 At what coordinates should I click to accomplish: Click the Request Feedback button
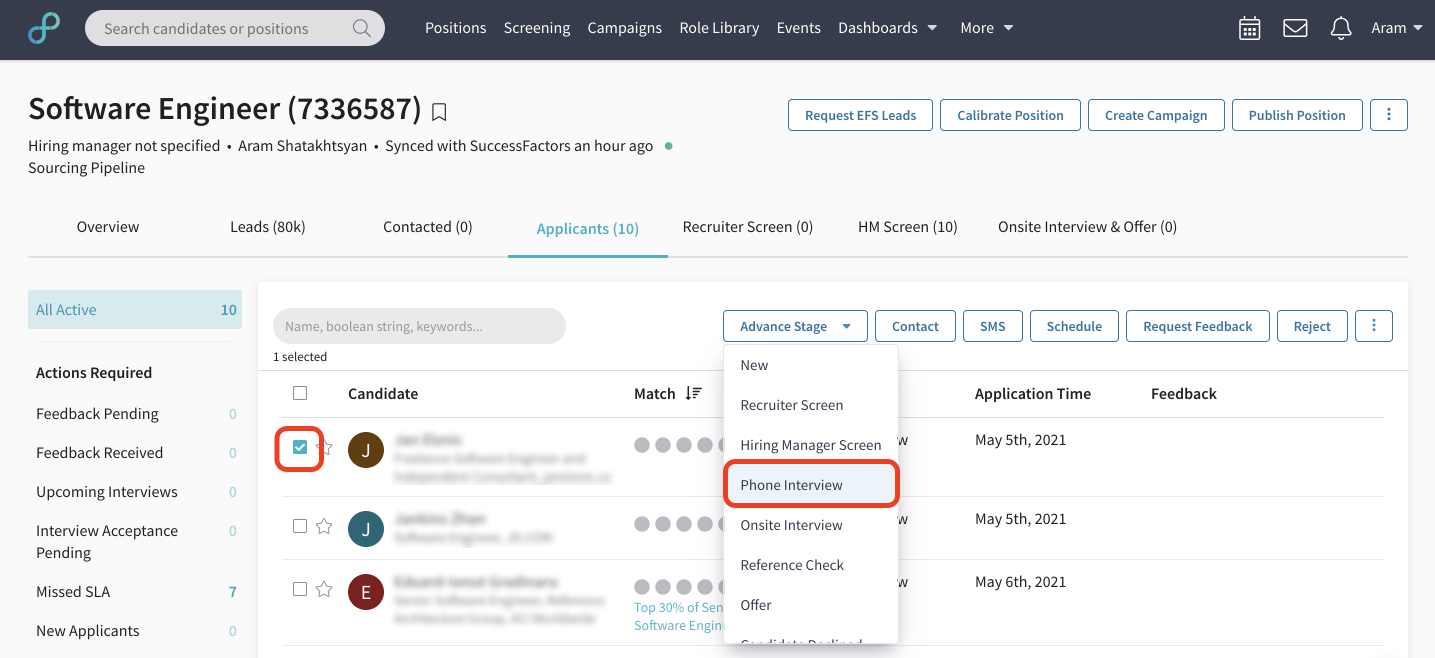1198,326
